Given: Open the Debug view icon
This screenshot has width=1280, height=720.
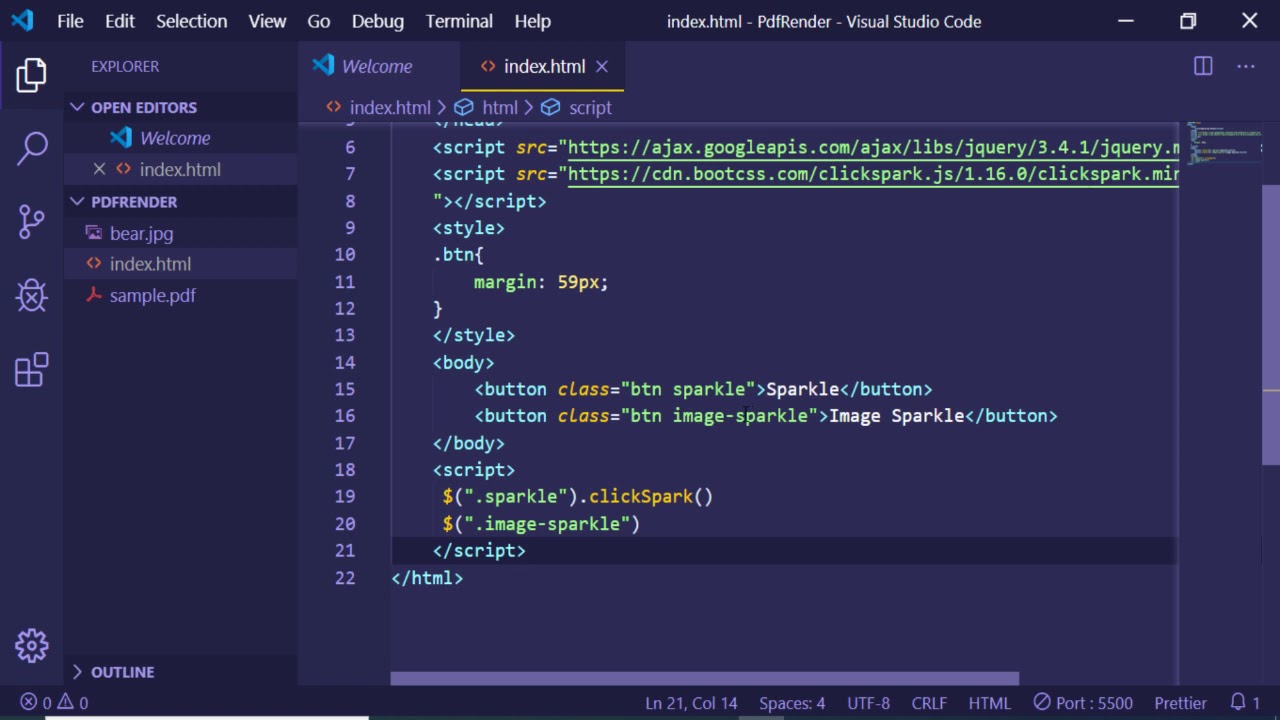Looking at the screenshot, I should point(32,295).
